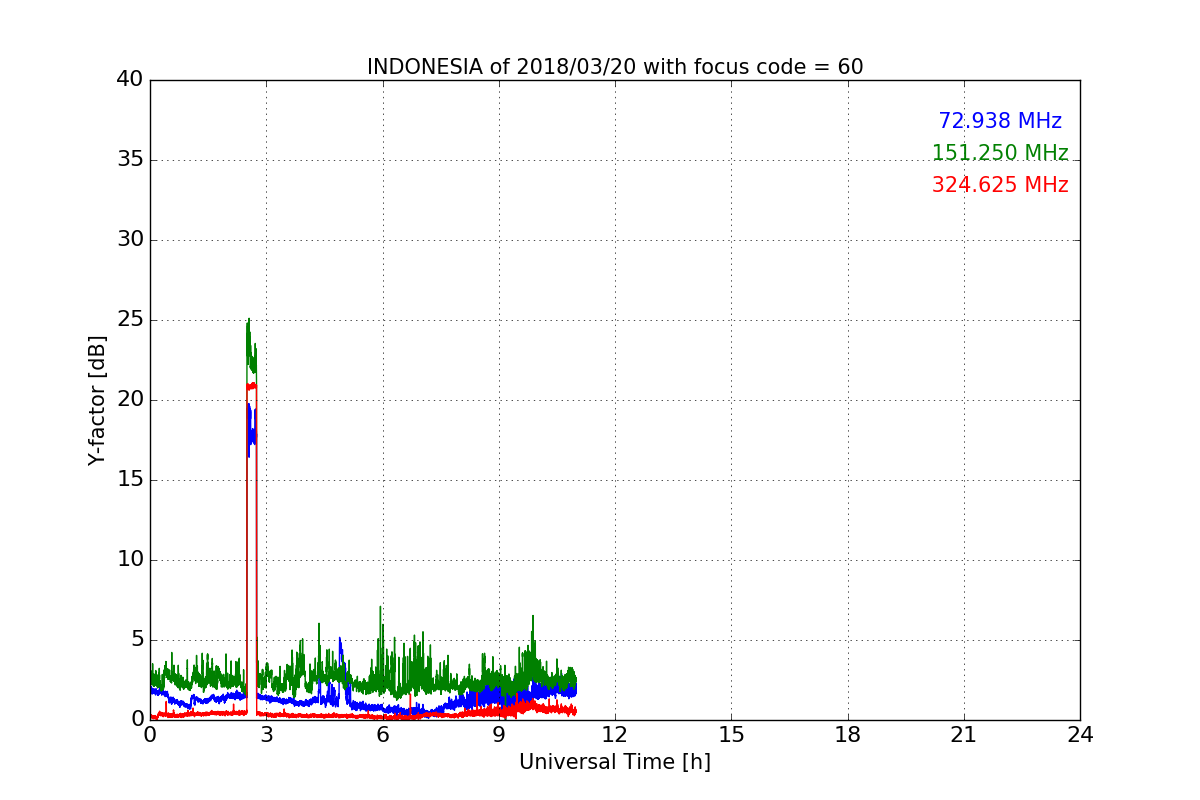1200x800 pixels.
Task: Click the y-axis tick label 40
Action: tap(130, 80)
